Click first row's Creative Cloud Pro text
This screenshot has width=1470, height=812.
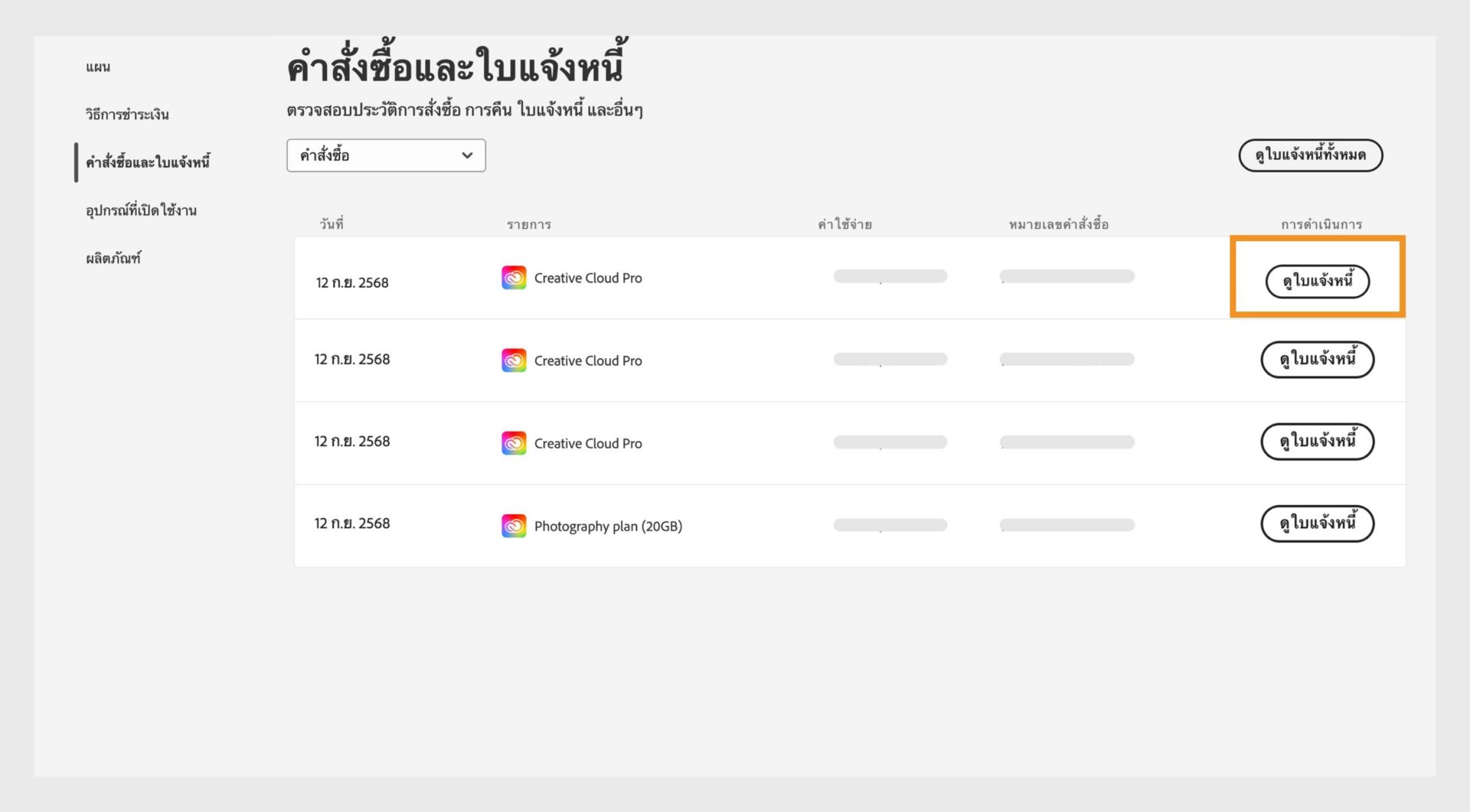[588, 279]
